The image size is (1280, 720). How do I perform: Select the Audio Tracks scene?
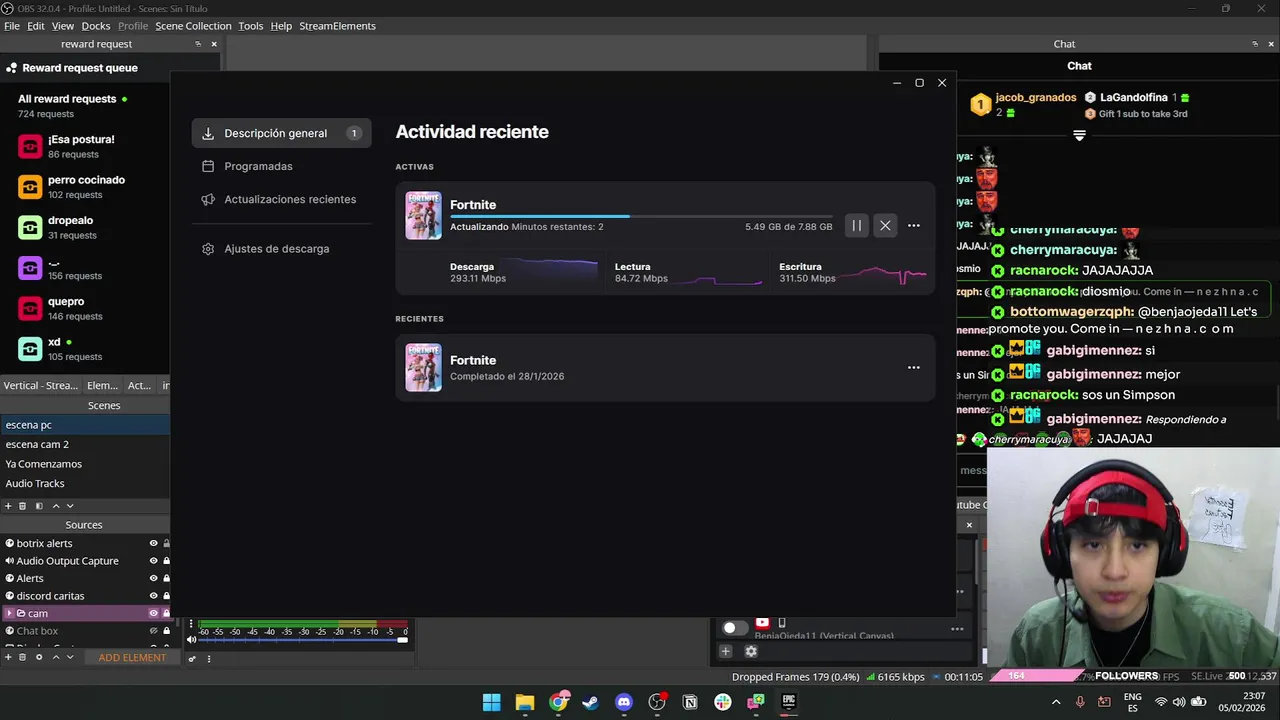(x=85, y=483)
